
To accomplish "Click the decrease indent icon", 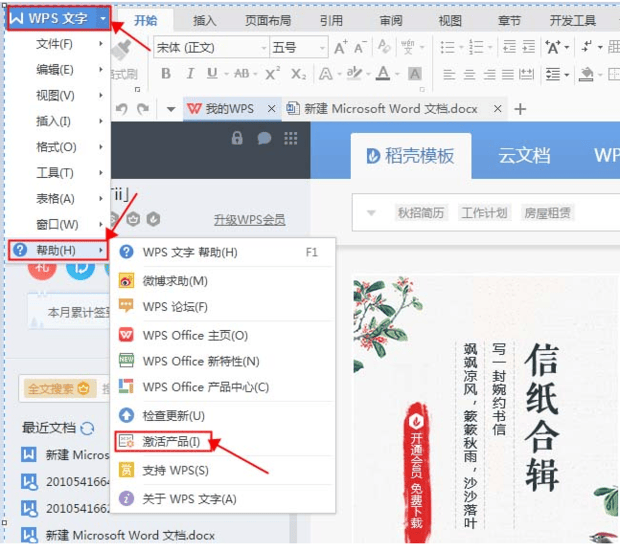I will pyautogui.click(x=509, y=47).
